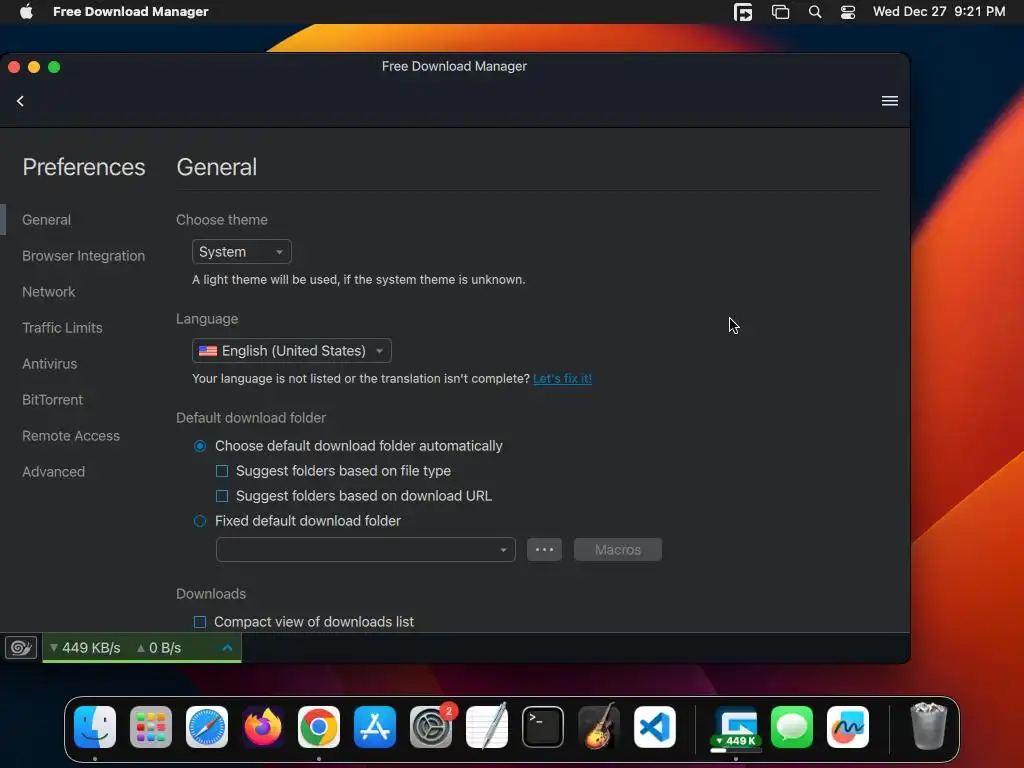Open the Trash in the Dock

(928, 727)
